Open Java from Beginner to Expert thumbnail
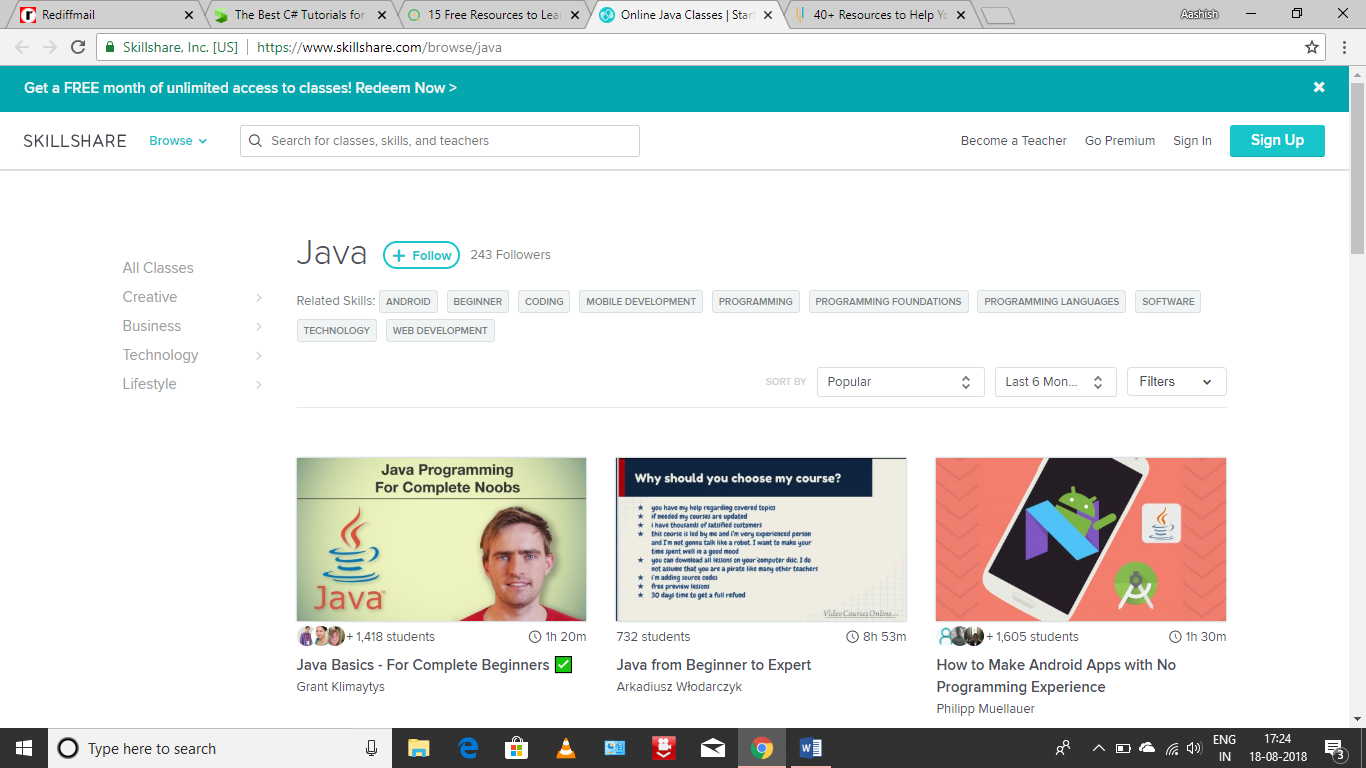 761,540
